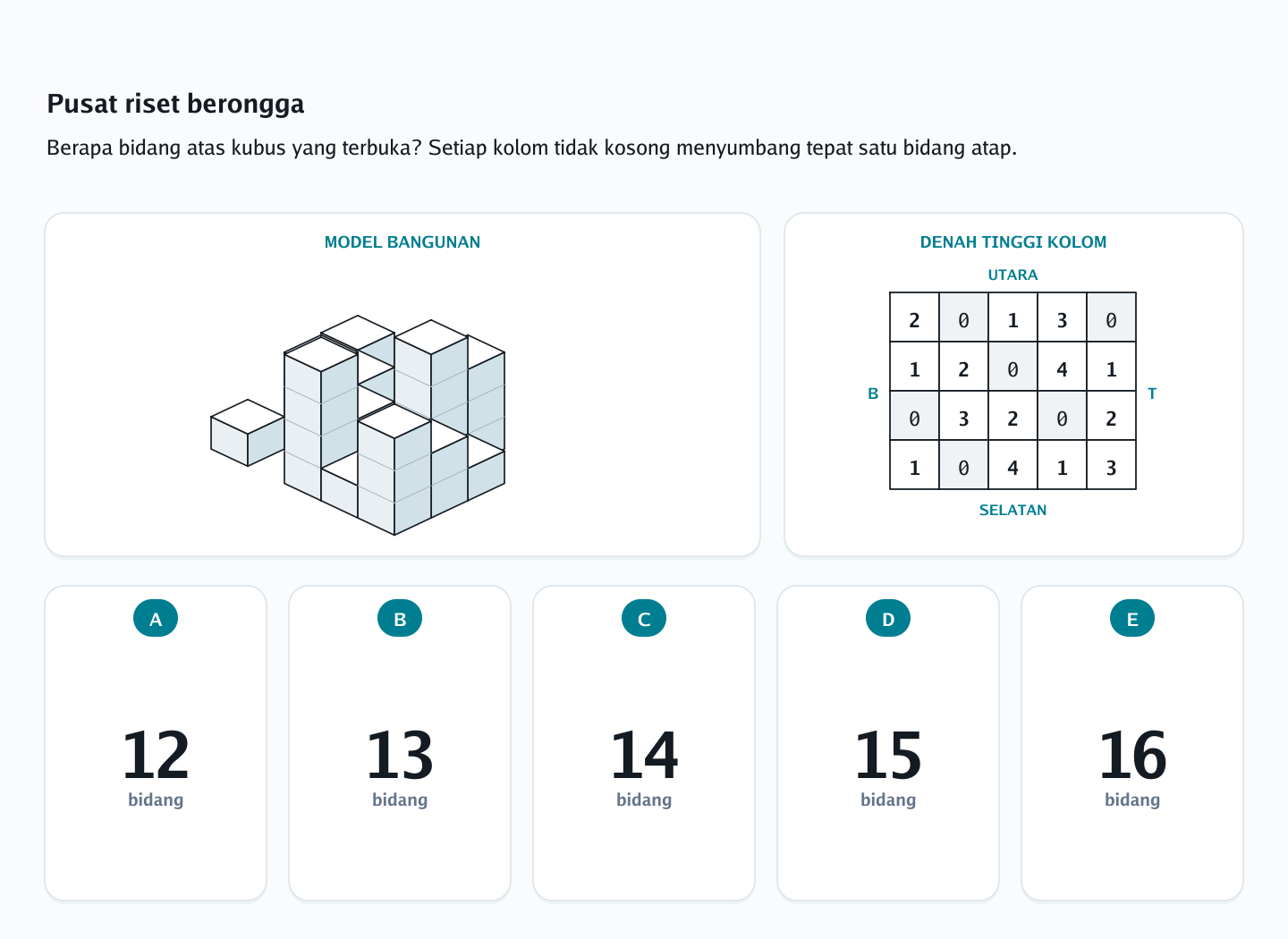Click the lone single cube left of model
The height and width of the screenshot is (939, 1288).
click(248, 433)
